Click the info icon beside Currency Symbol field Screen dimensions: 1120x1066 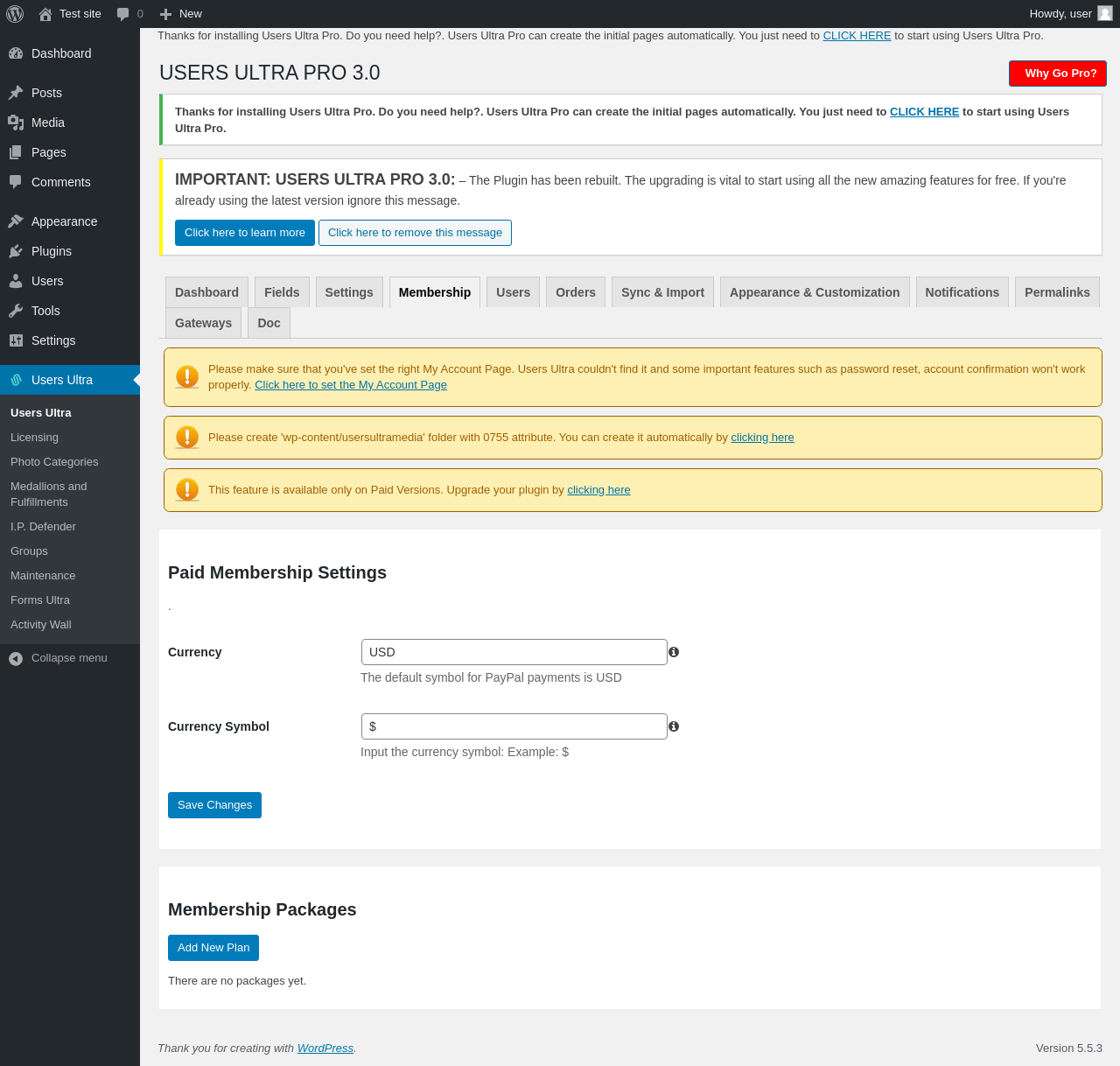674,726
